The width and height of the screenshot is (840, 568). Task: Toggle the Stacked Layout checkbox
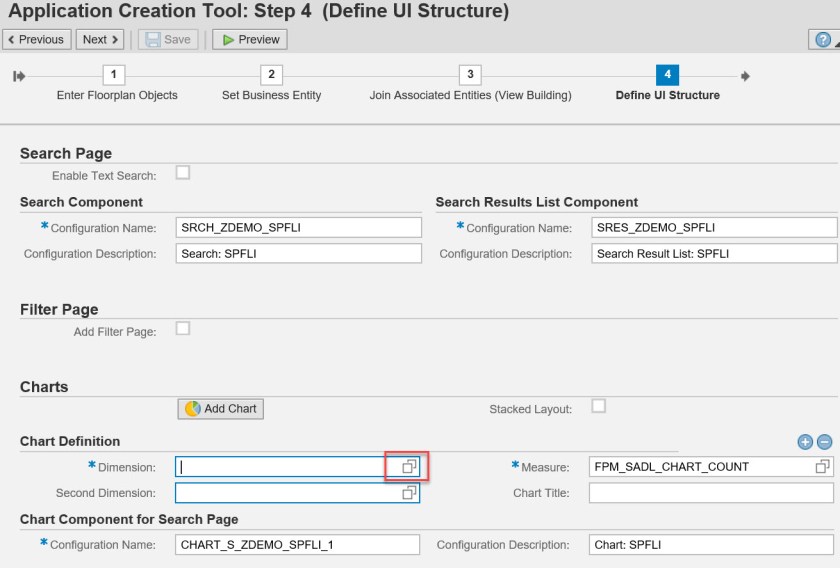point(598,406)
